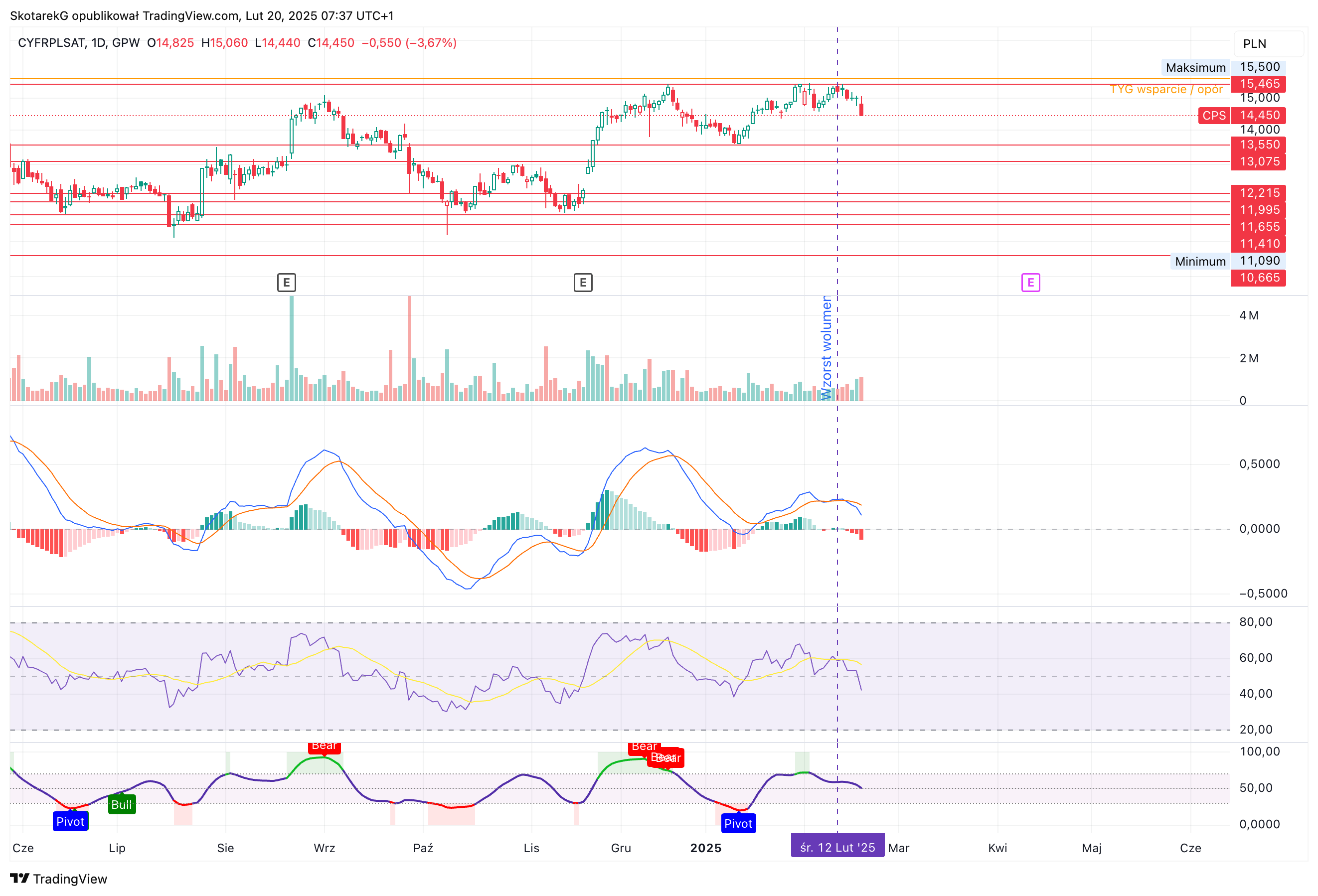Click the SkotarekG publication header text
Viewport: 1318px width, 896px height.
[x=202, y=16]
